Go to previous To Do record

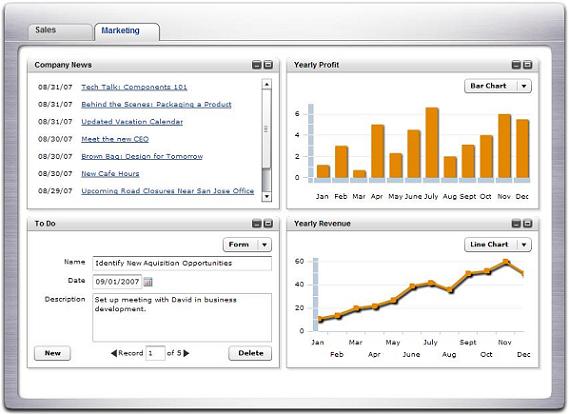click(x=114, y=353)
